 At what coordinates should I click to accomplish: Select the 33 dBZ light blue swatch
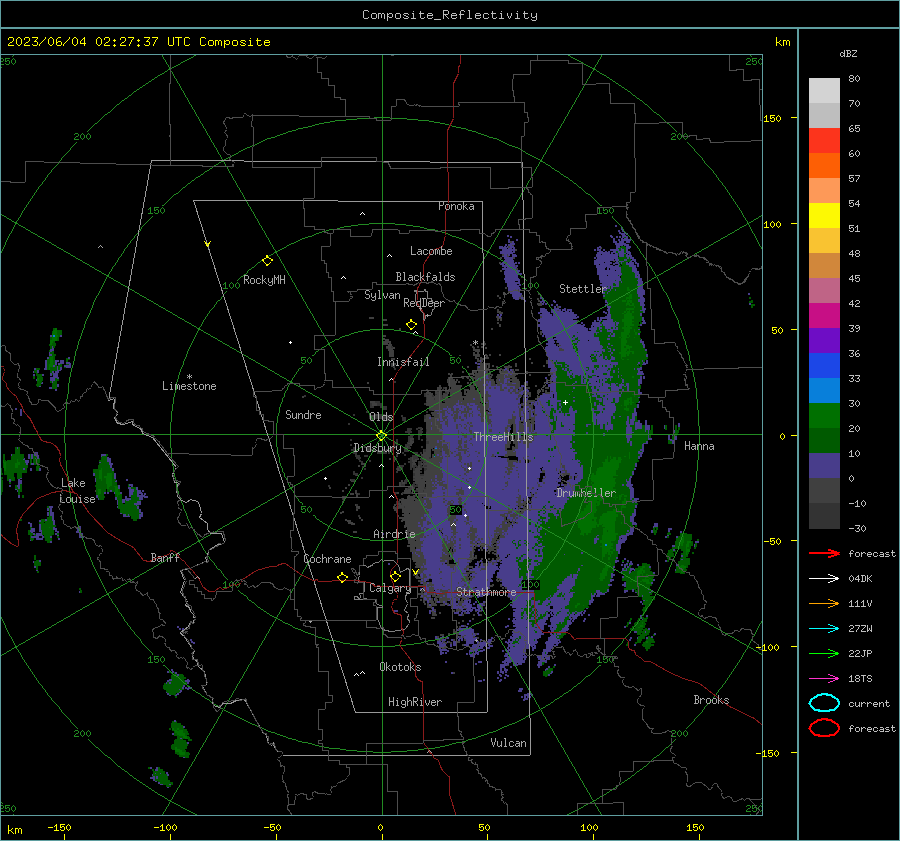[824, 390]
